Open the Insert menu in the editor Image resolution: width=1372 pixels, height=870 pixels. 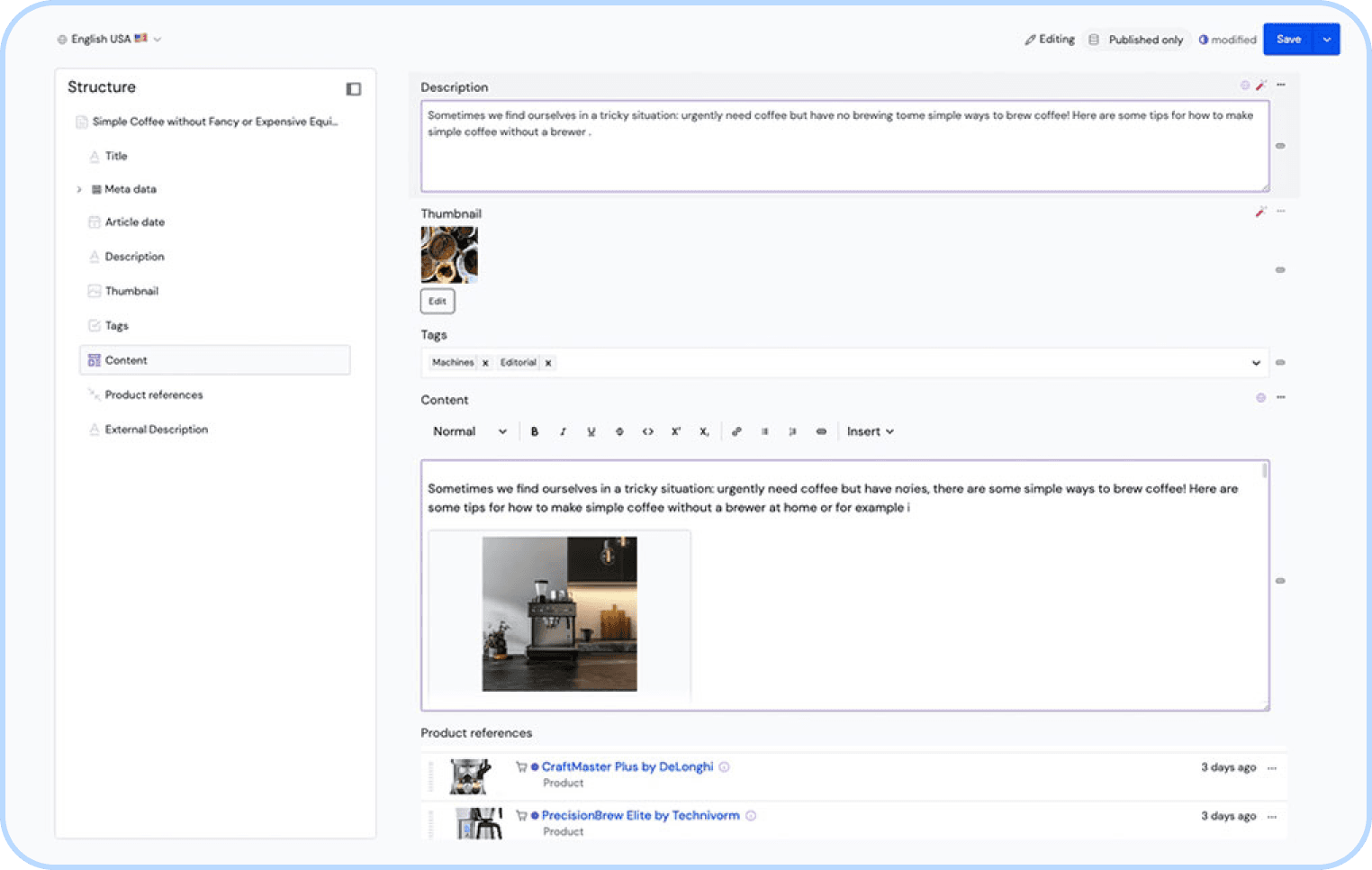[869, 431]
